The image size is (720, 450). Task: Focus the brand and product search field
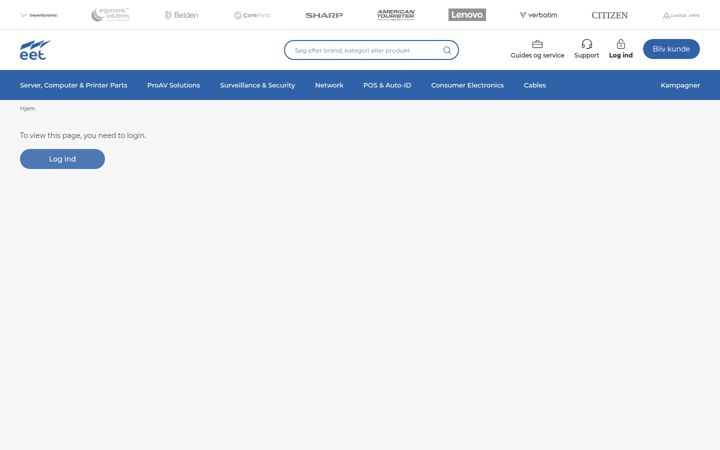(x=371, y=50)
